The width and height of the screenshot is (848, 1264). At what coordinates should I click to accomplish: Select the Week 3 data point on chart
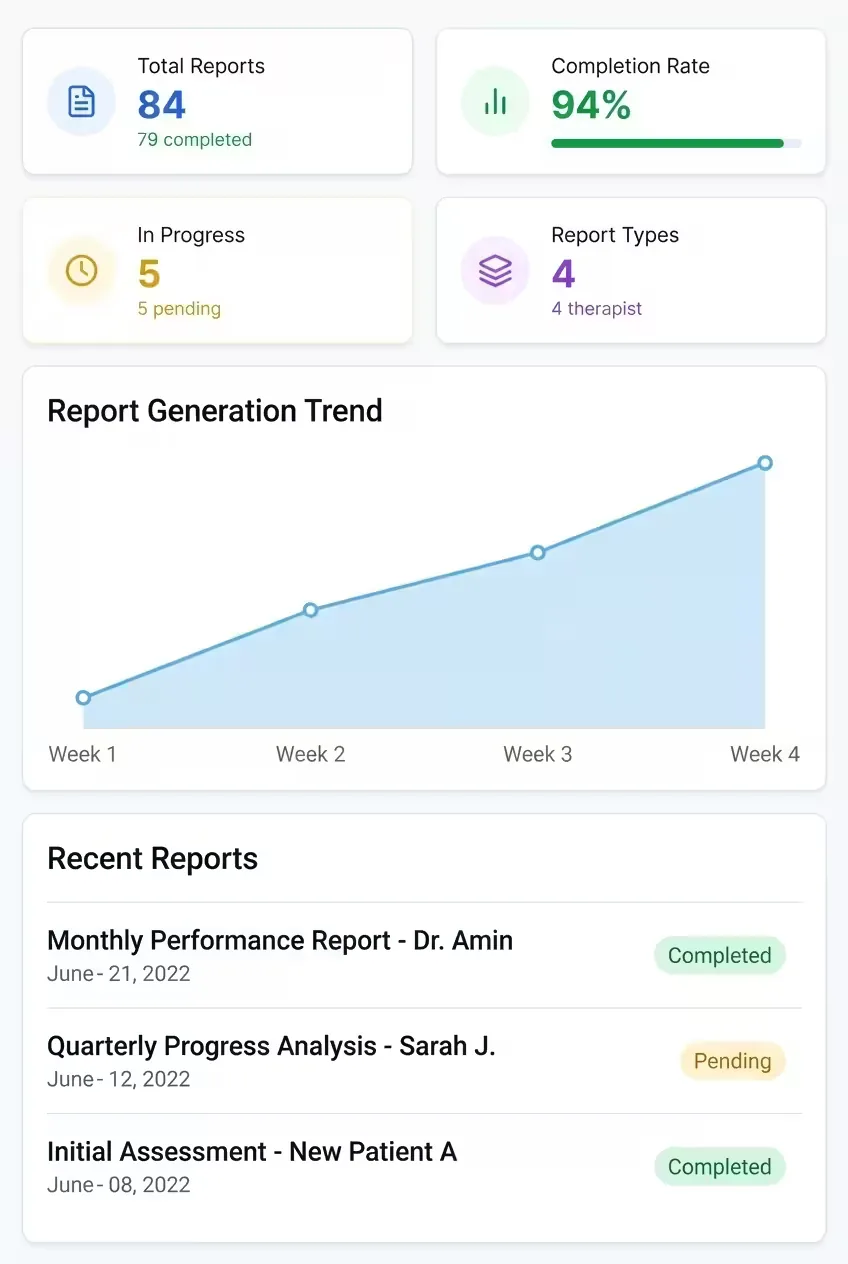[538, 552]
